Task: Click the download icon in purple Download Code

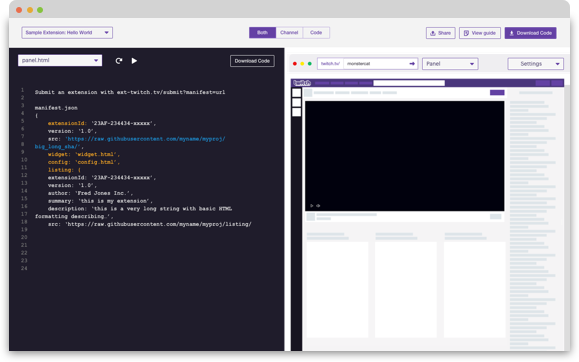Action: coord(512,33)
